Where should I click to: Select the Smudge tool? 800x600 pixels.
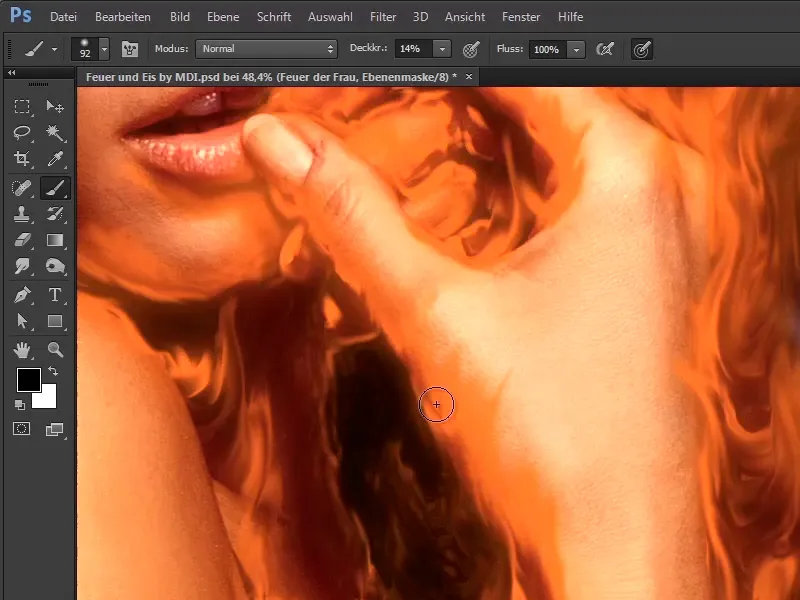click(x=21, y=266)
